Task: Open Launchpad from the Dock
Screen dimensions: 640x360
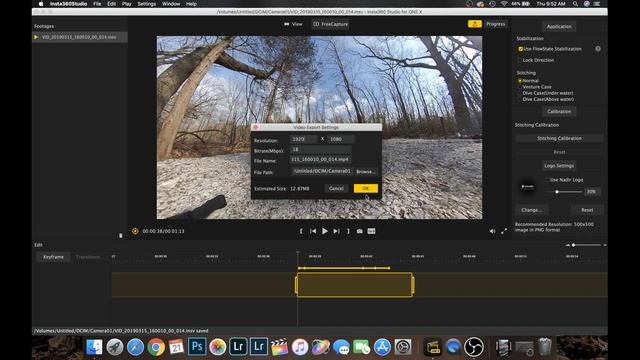Action: [x=115, y=347]
